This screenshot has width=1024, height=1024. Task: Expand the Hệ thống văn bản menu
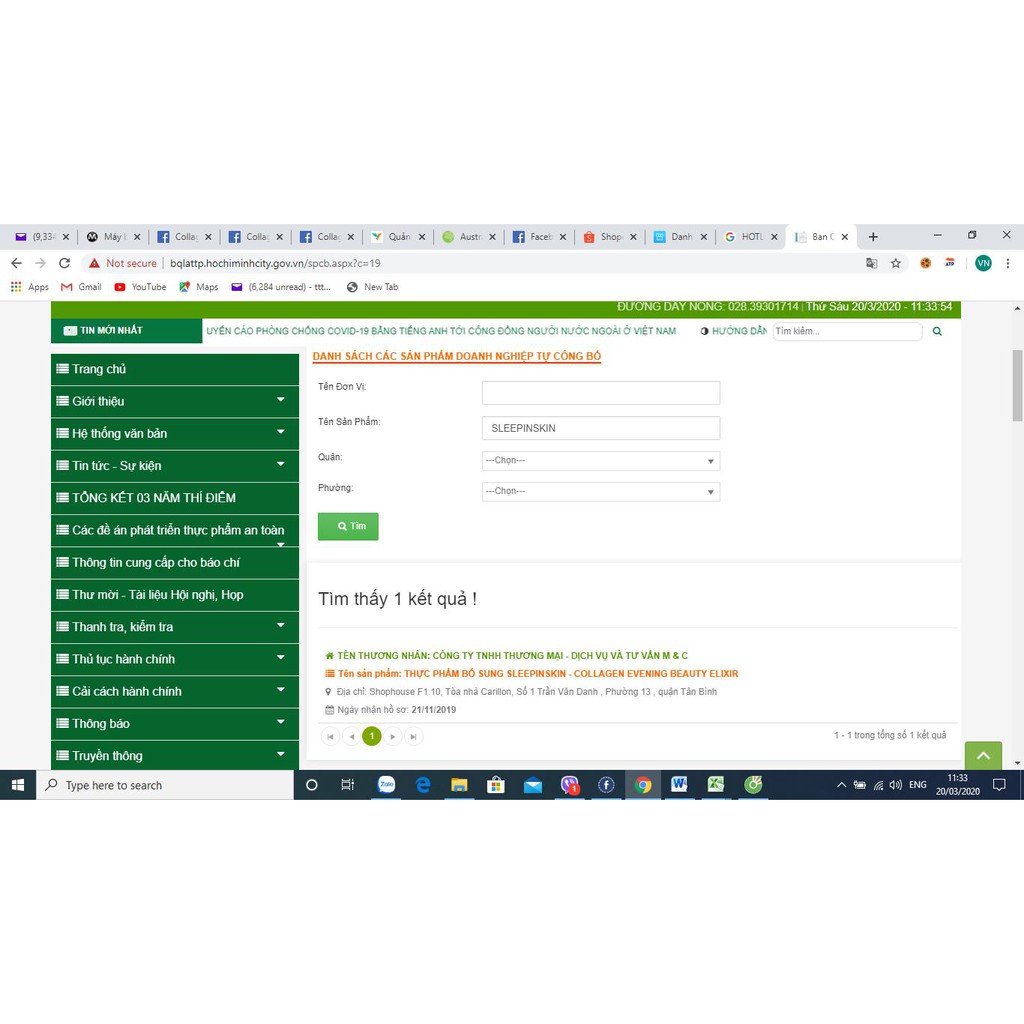point(281,432)
